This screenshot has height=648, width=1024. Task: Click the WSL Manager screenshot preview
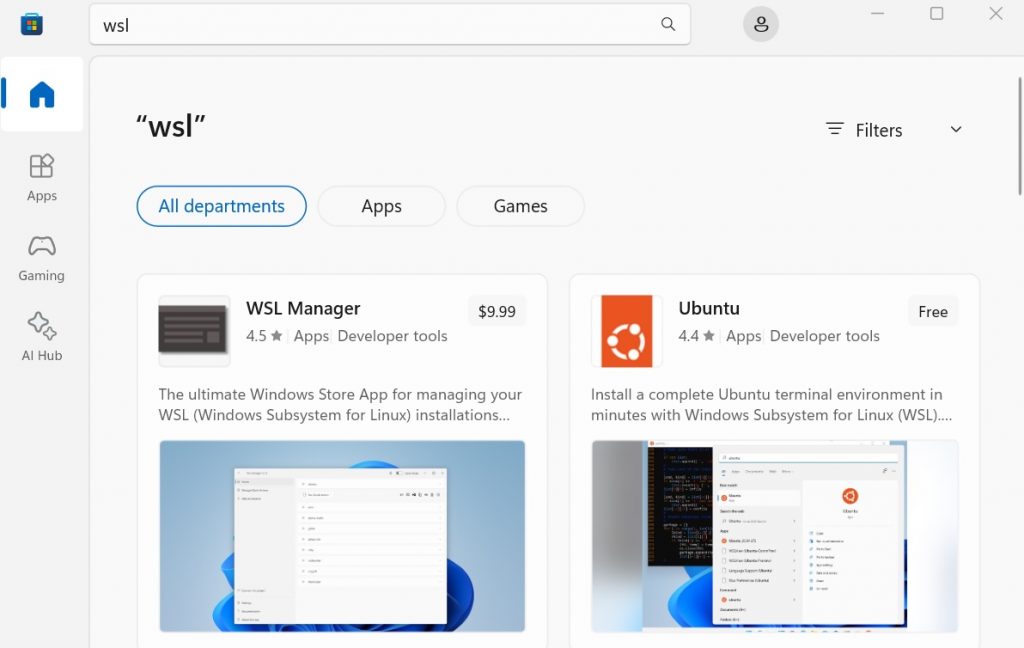(342, 536)
